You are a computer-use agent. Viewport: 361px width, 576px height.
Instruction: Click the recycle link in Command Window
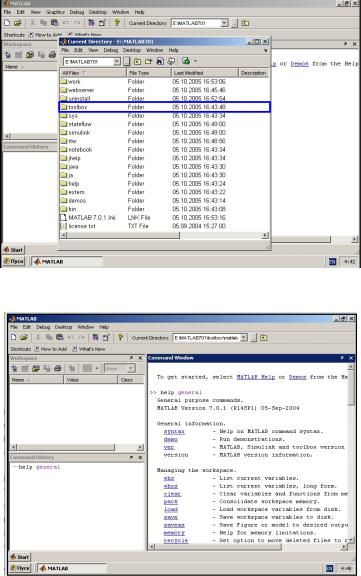click(x=176, y=541)
